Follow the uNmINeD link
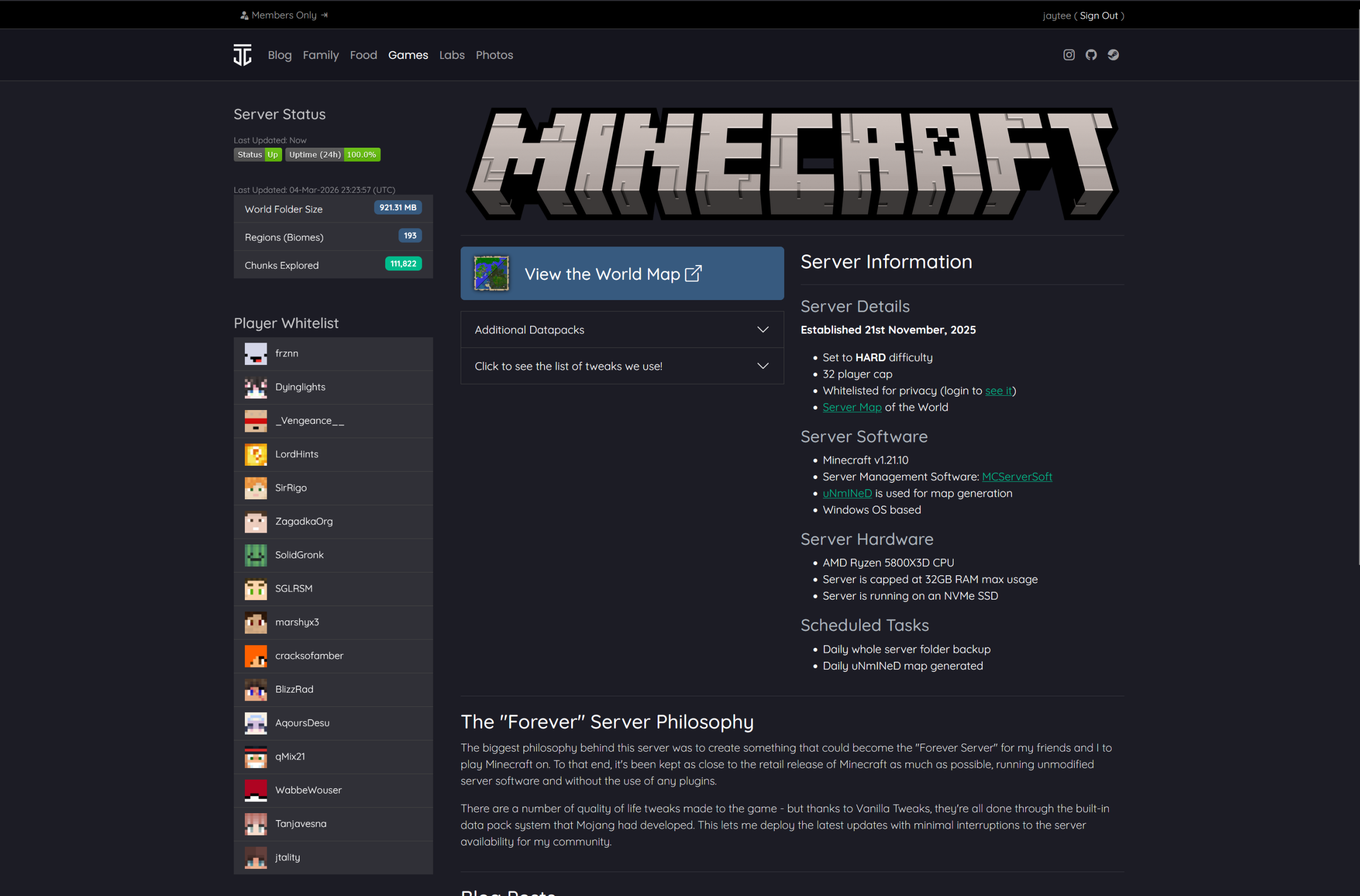 coord(847,493)
